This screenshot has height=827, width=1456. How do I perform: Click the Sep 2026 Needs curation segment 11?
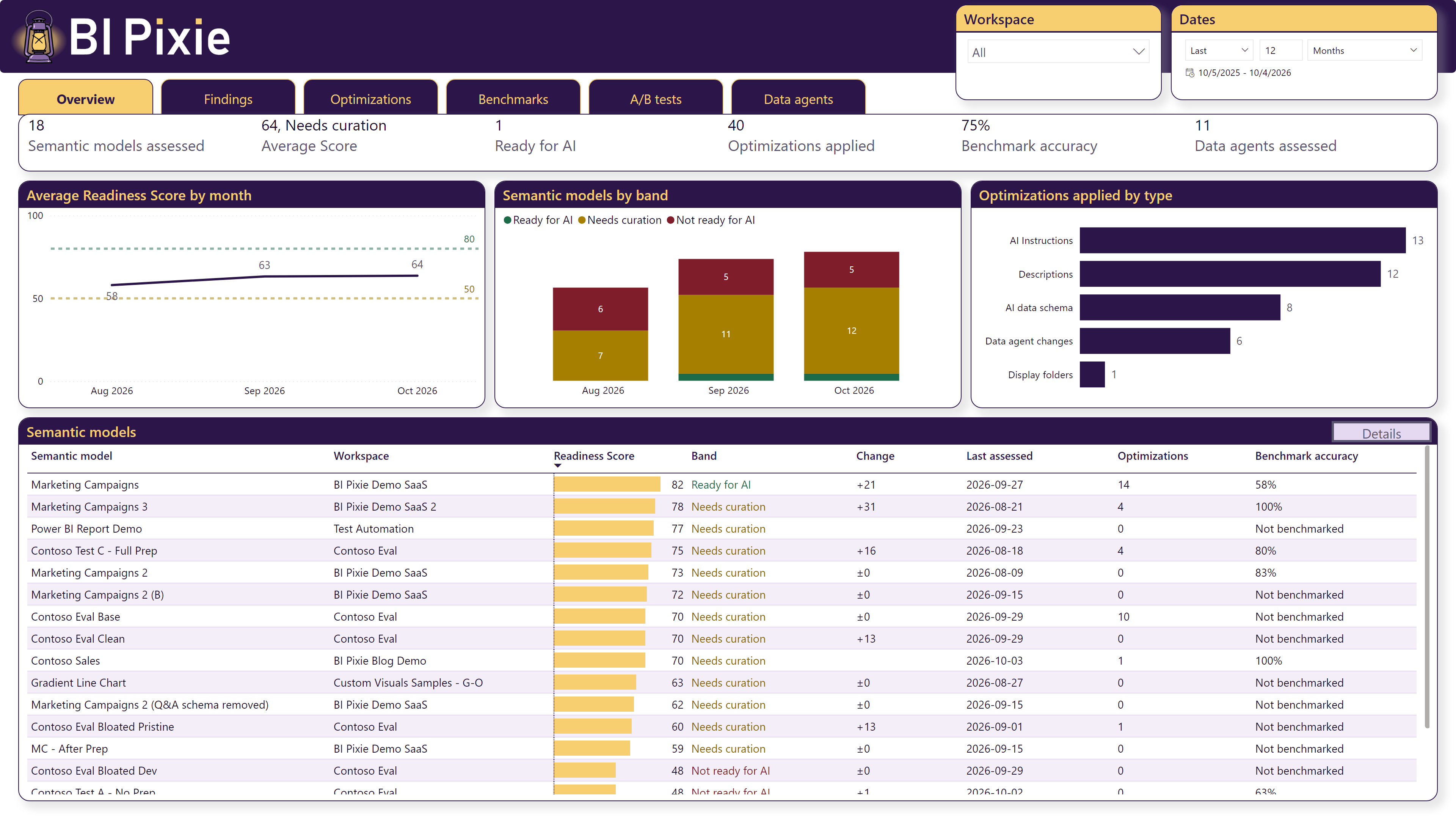coord(725,334)
